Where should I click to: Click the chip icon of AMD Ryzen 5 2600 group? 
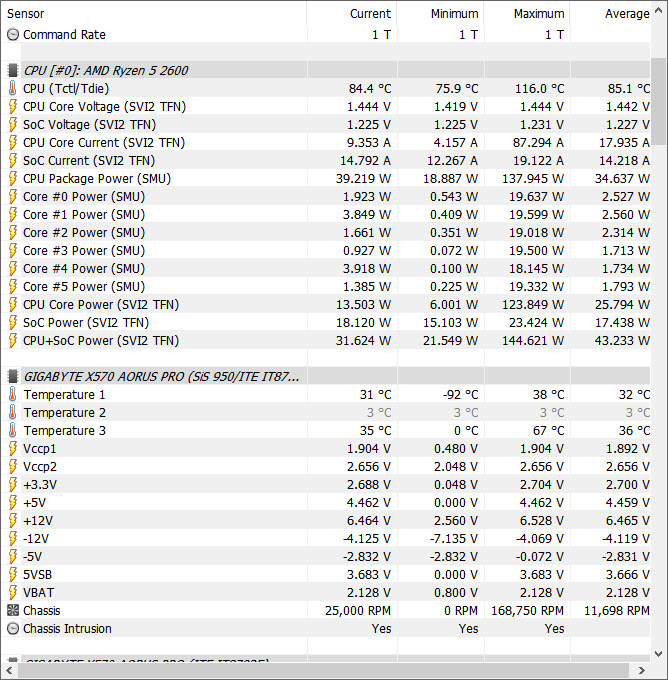12,71
